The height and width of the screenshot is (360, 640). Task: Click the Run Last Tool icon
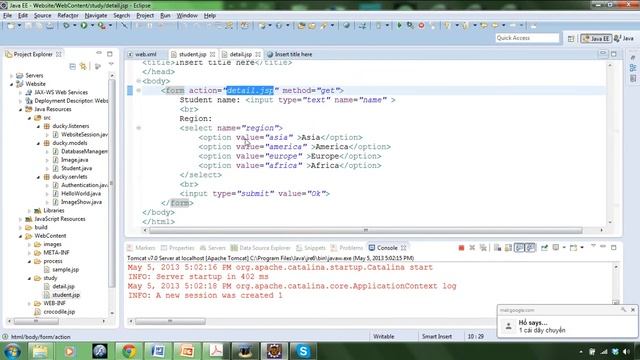point(102,26)
